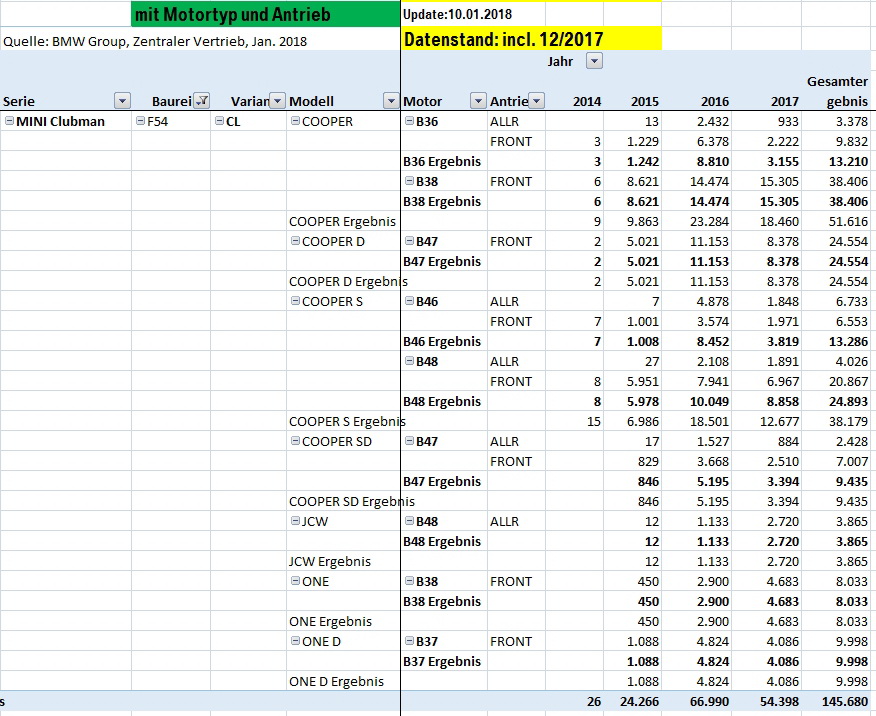Collapse the B48 motor under JCW
Viewport: 876px width, 716px height.
tap(410, 521)
